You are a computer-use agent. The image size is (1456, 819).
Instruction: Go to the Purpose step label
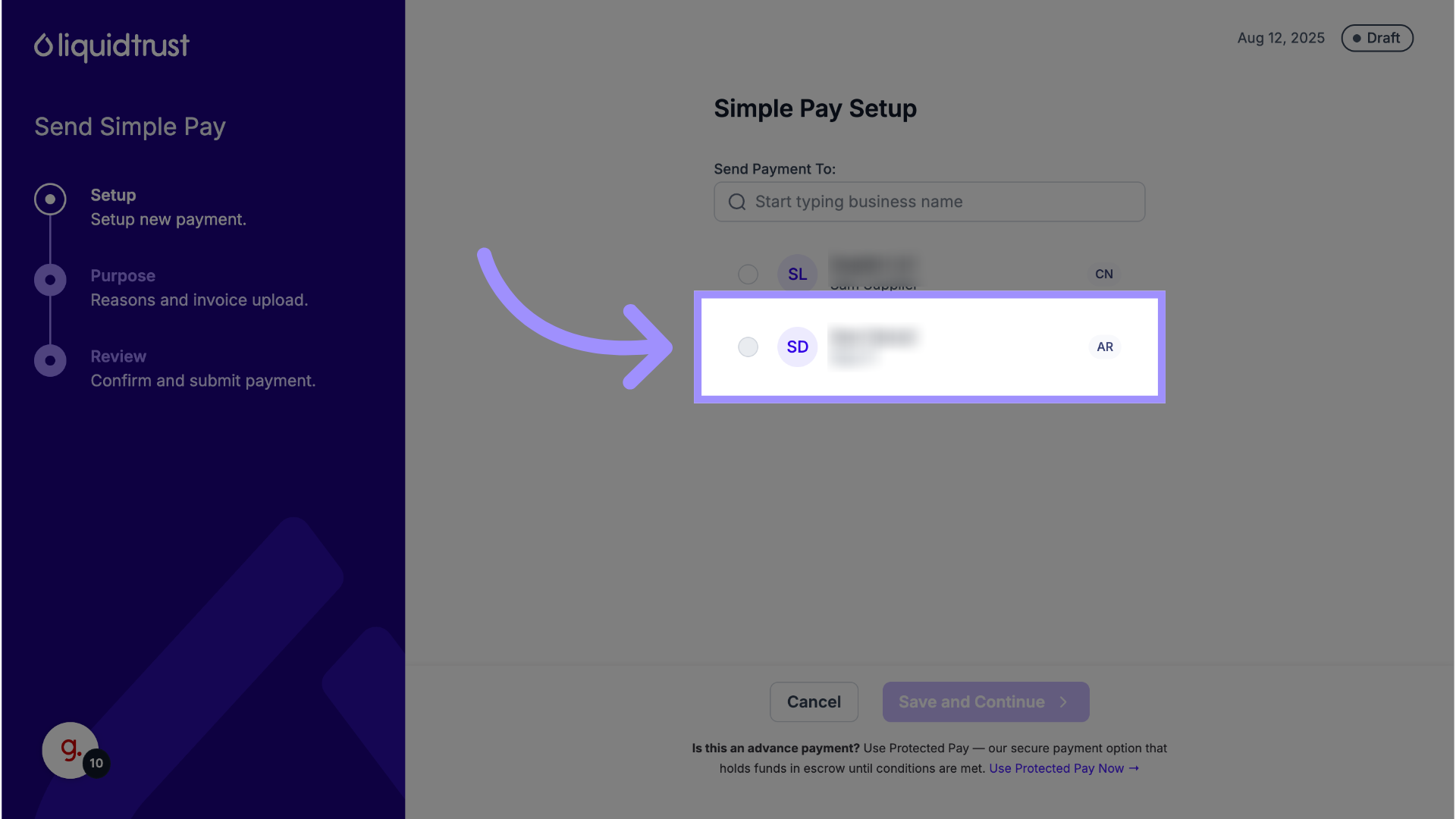(x=123, y=276)
